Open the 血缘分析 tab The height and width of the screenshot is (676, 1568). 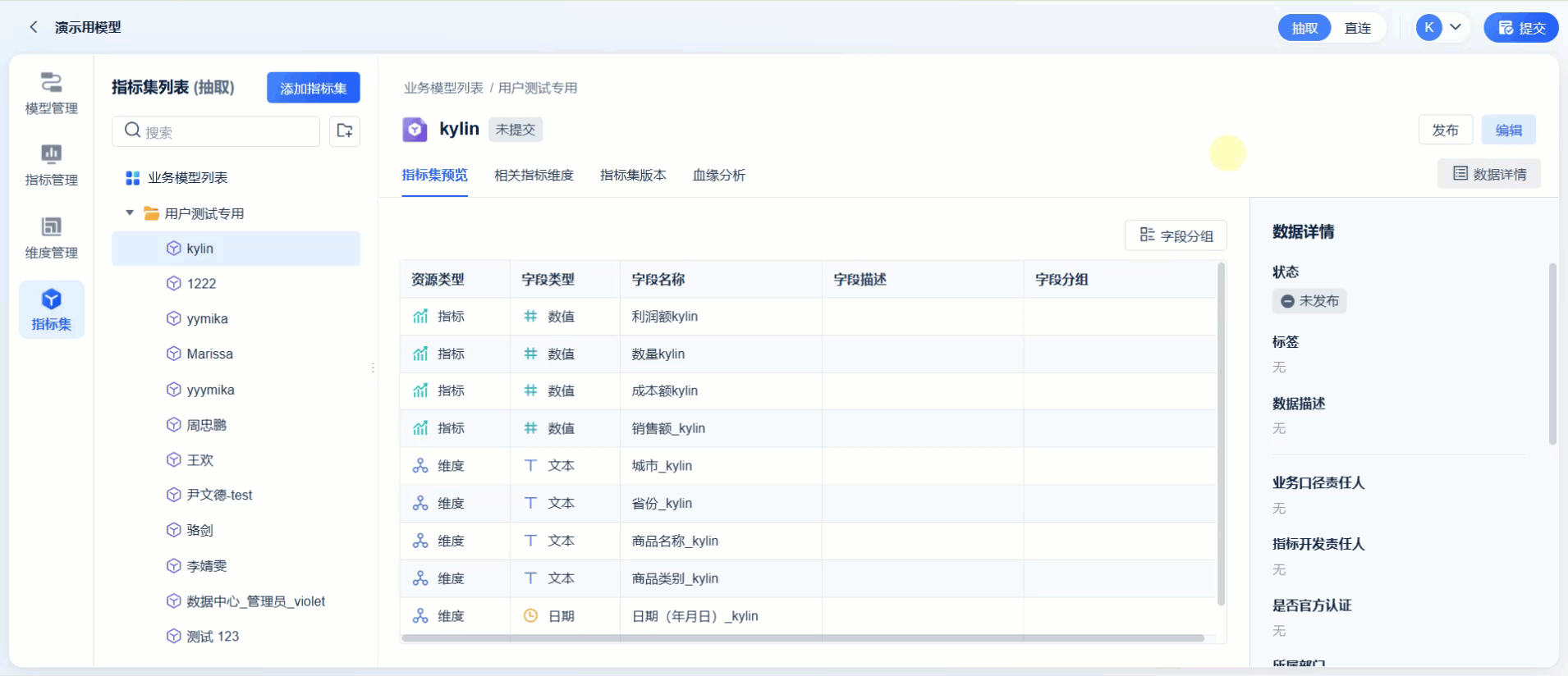tap(718, 175)
